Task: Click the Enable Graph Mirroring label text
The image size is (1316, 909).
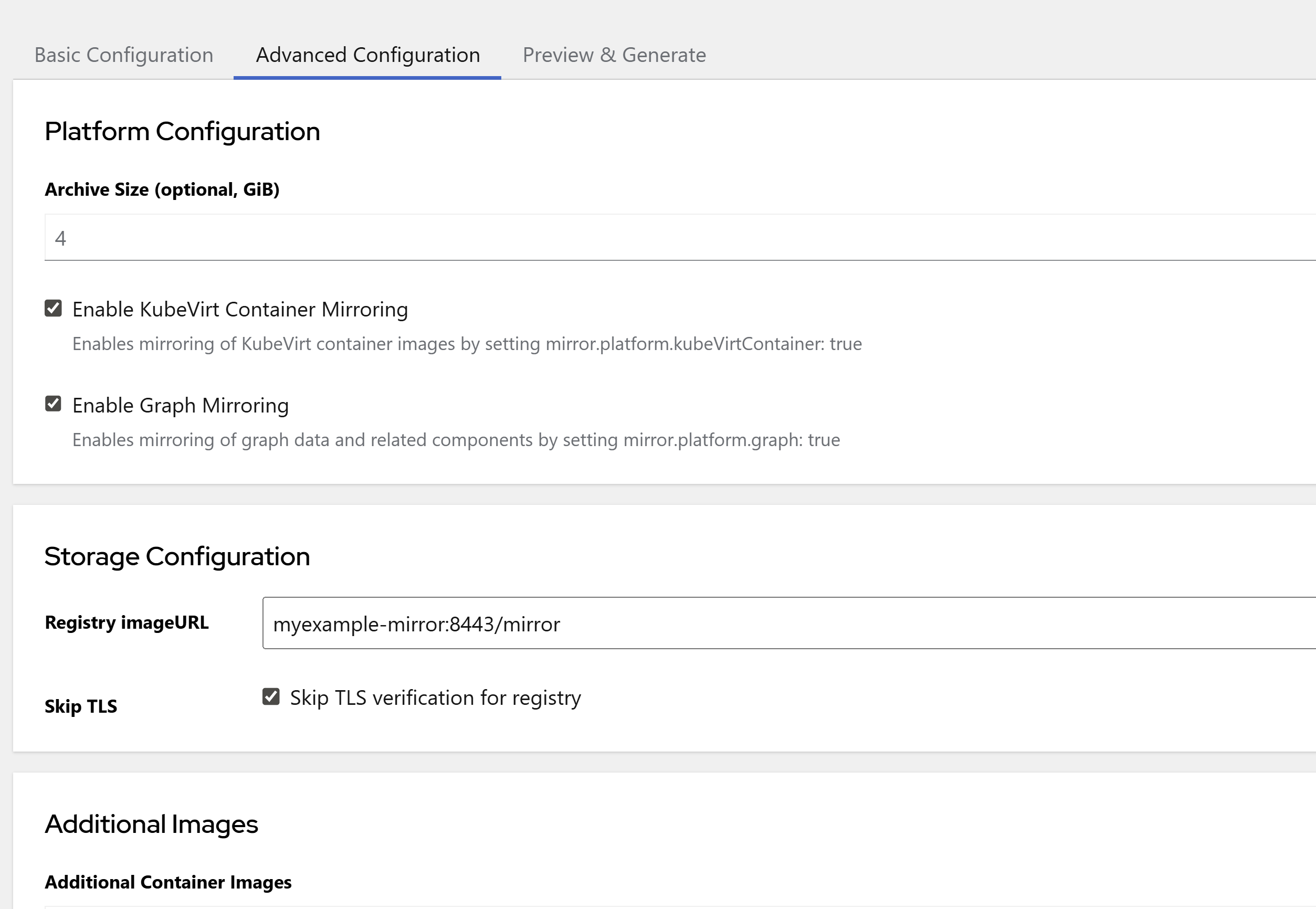Action: point(180,405)
